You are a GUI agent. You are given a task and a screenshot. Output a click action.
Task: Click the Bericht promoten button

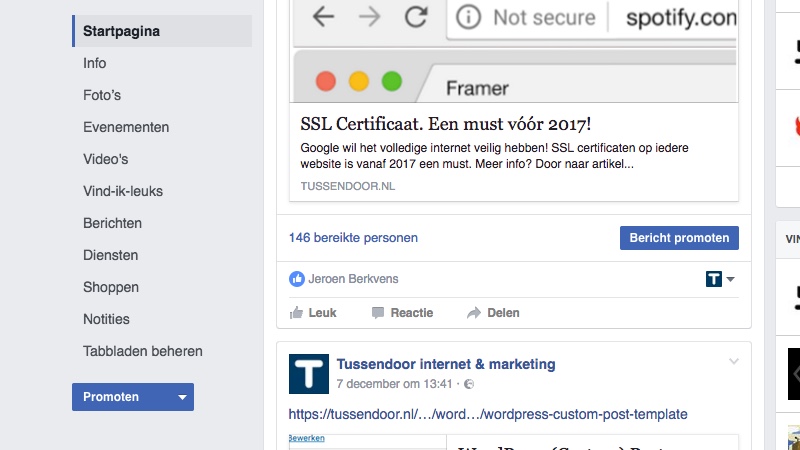click(679, 238)
